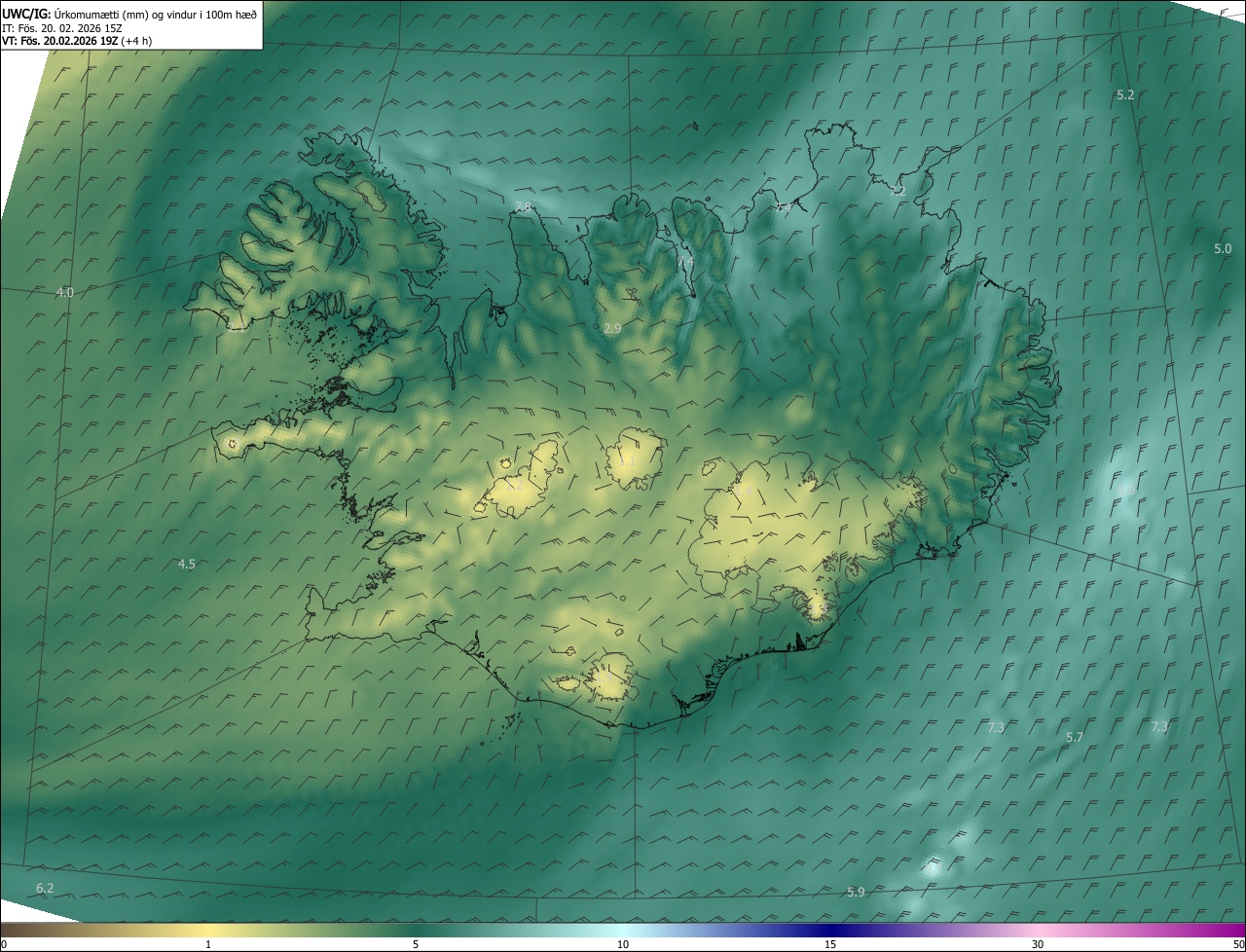Click the 5.7 value label on the map
The image size is (1246, 952).
(x=1075, y=738)
